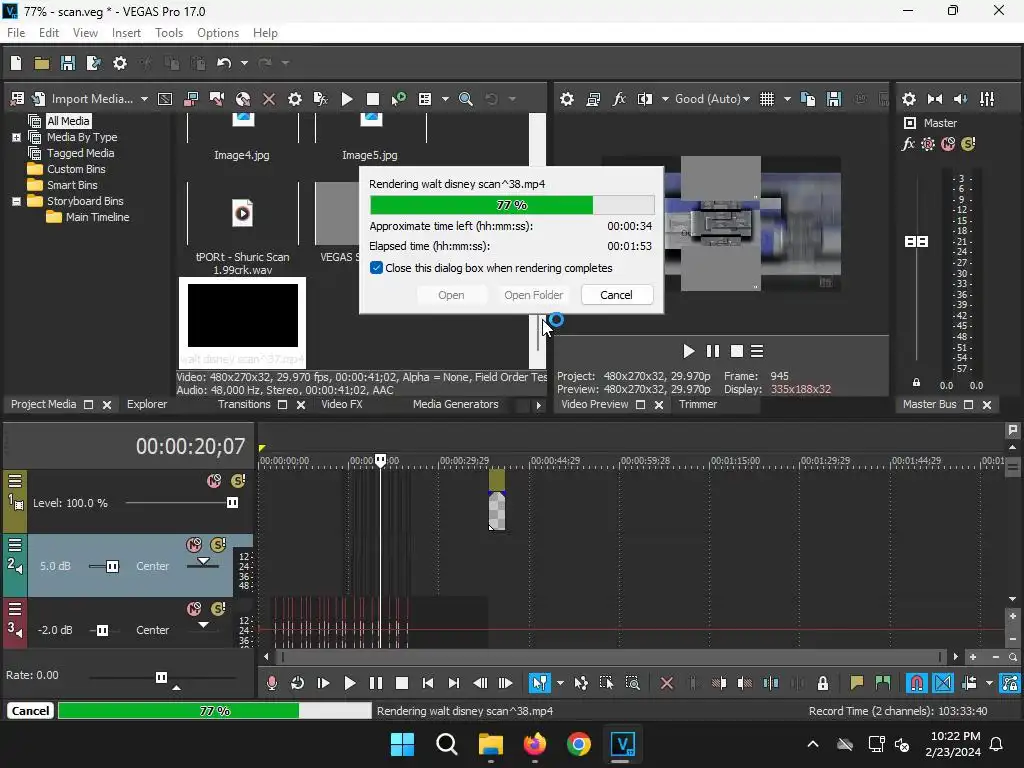1024x768 pixels.
Task: Open a project with the folder icon
Action: click(42, 63)
